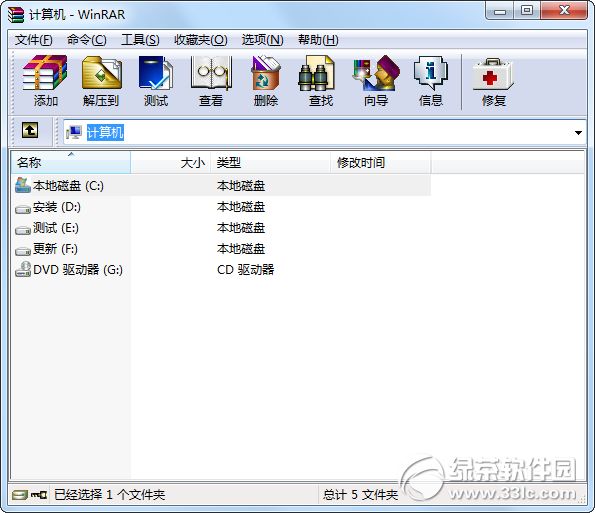Click the drive icon in status bar
Screen dimensions: 595x513
(x=19, y=495)
